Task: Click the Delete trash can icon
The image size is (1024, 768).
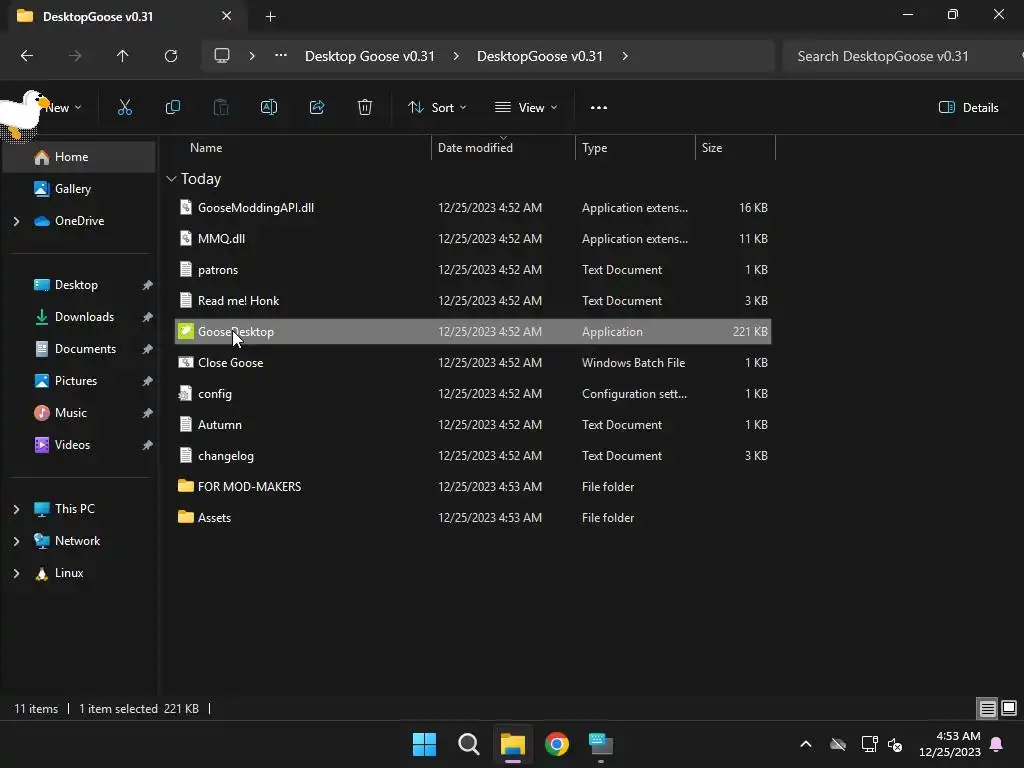Action: pyautogui.click(x=365, y=108)
